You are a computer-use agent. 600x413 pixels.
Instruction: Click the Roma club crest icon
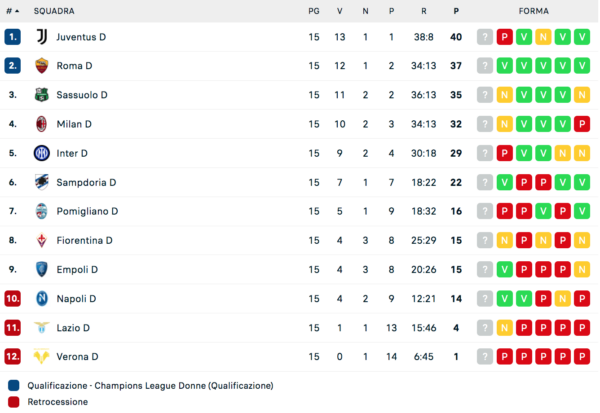(41, 66)
